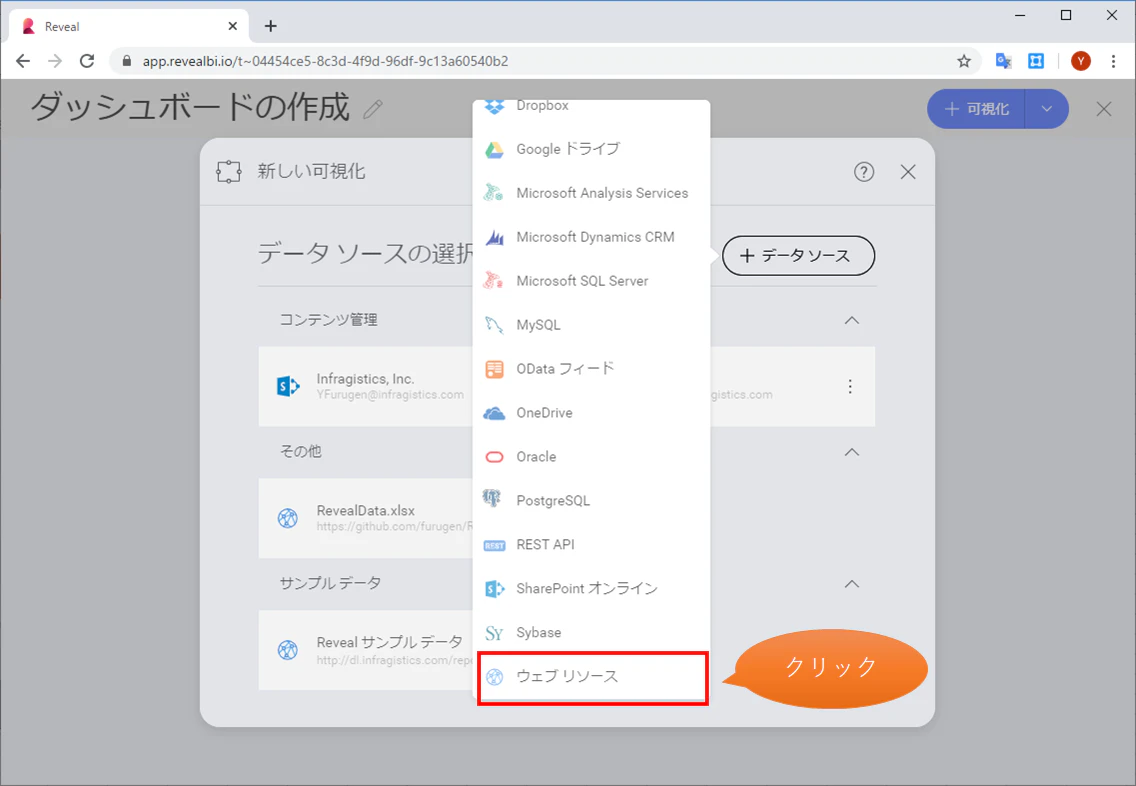
Task: Open a new browser tab
Action: point(270,26)
